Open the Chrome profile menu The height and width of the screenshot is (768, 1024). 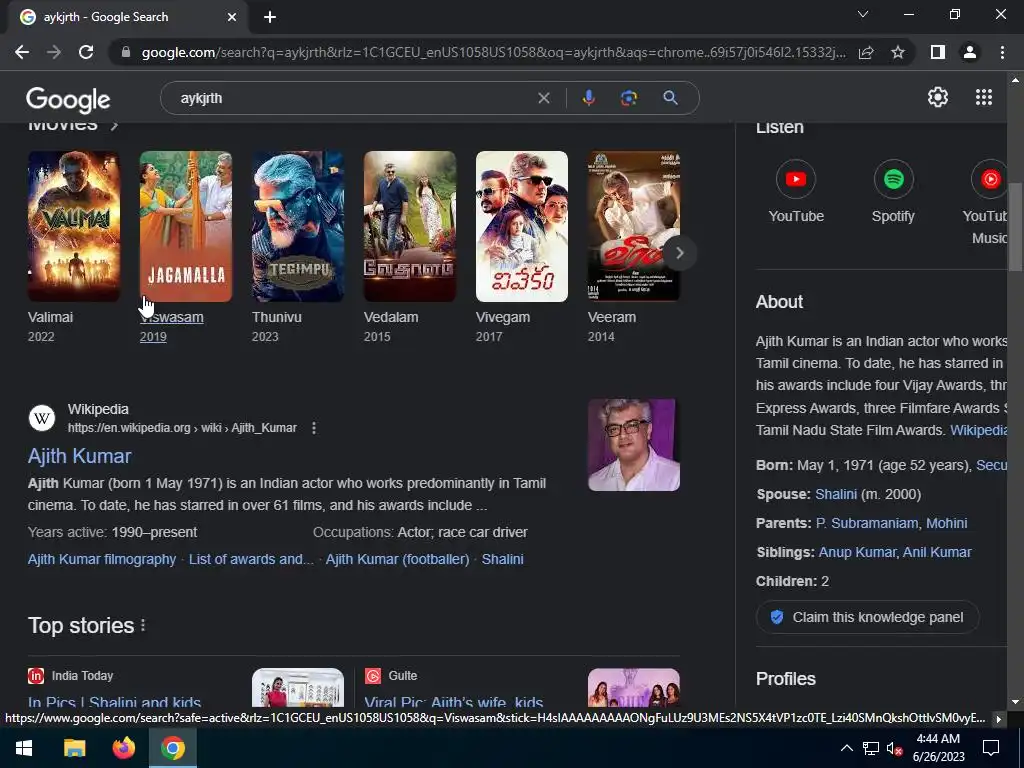click(x=970, y=52)
